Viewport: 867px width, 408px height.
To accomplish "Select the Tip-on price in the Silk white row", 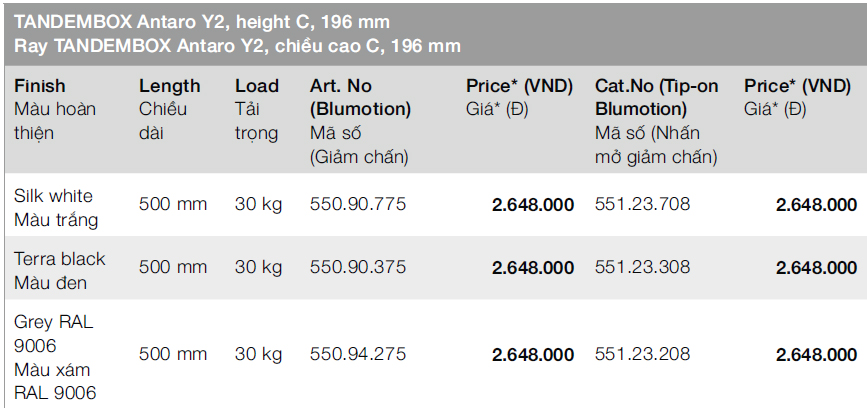I will pos(816,205).
